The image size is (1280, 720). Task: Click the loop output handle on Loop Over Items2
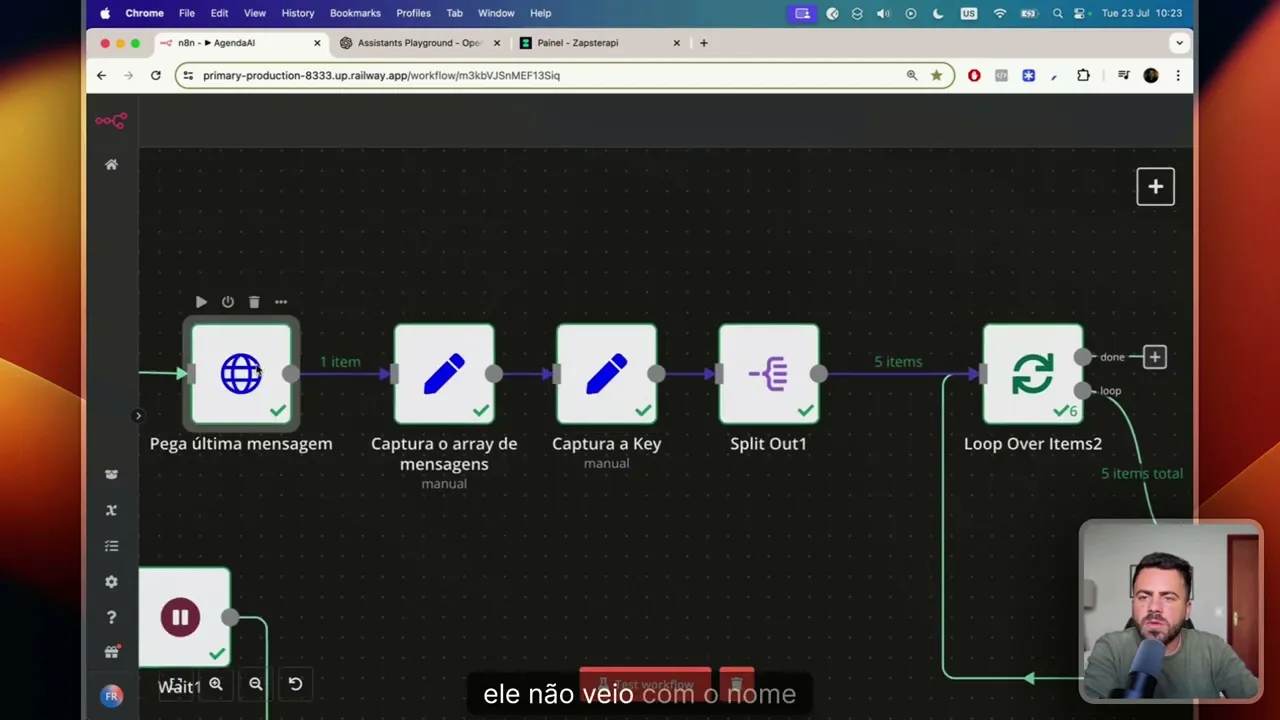(1082, 391)
